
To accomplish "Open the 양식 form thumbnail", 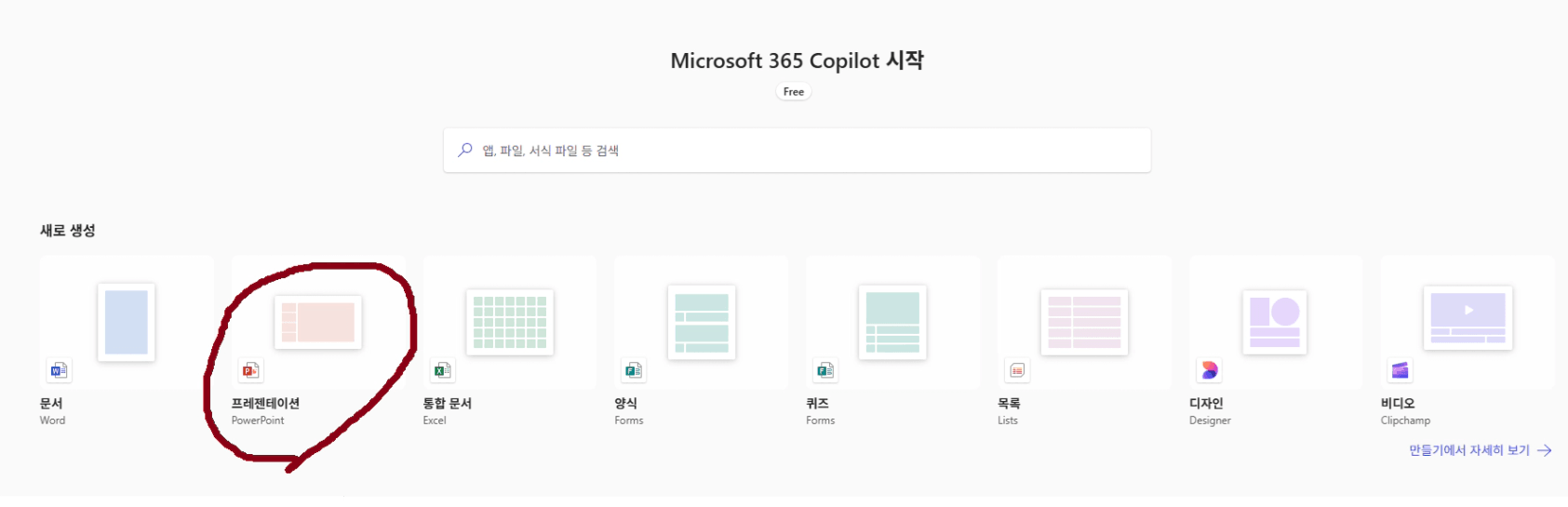I will (x=702, y=322).
